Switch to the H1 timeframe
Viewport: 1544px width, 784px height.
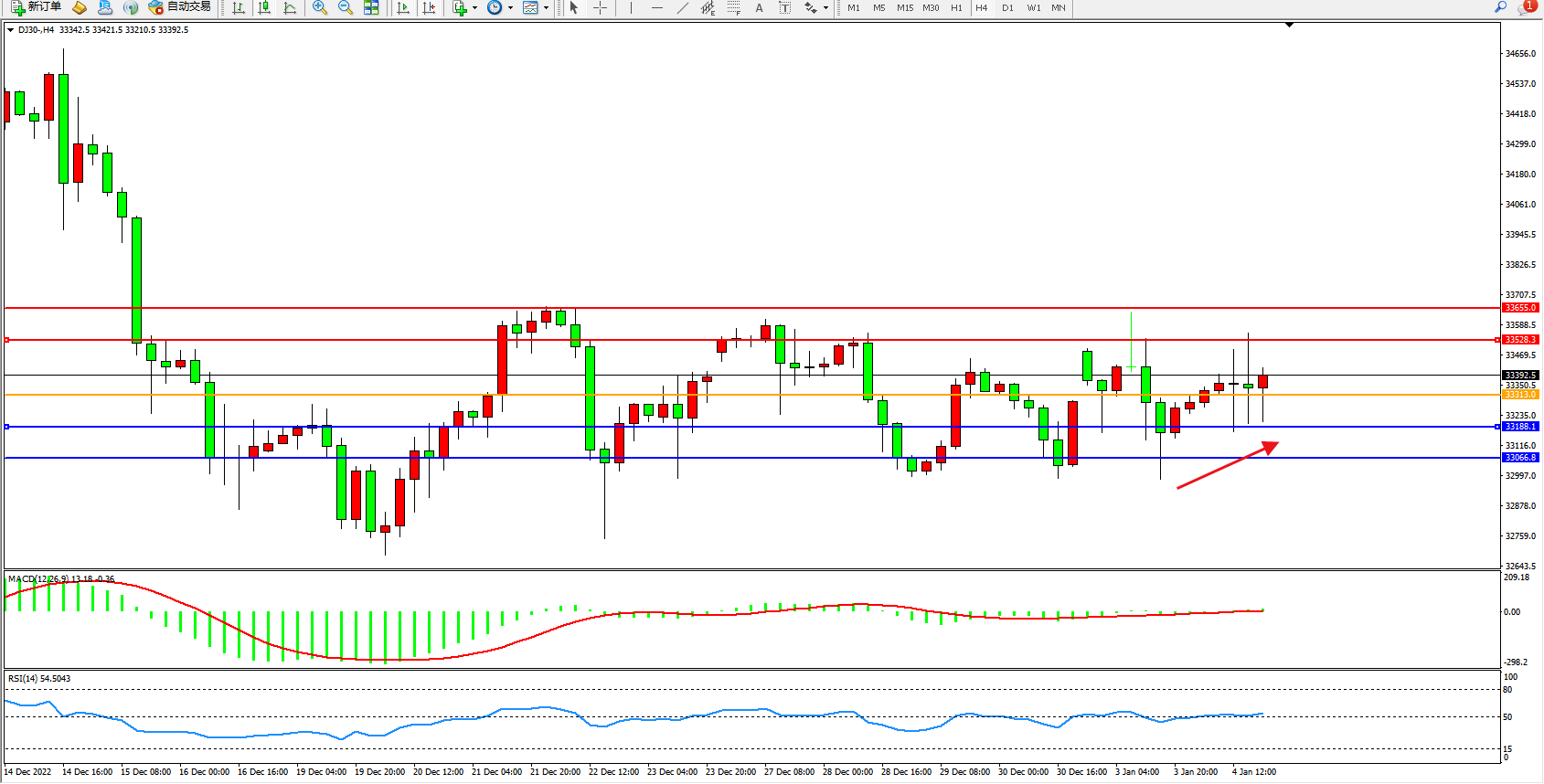pyautogui.click(x=956, y=7)
